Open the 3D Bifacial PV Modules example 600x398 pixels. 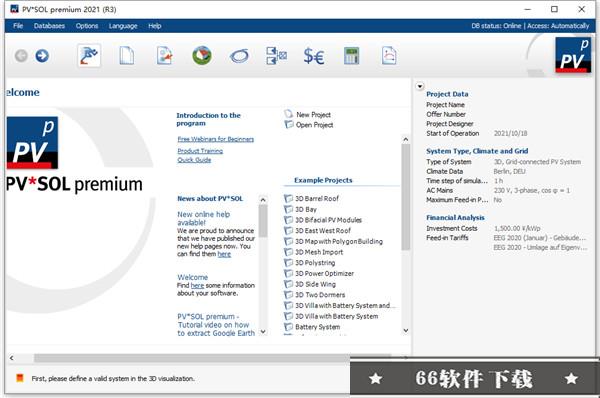click(328, 220)
